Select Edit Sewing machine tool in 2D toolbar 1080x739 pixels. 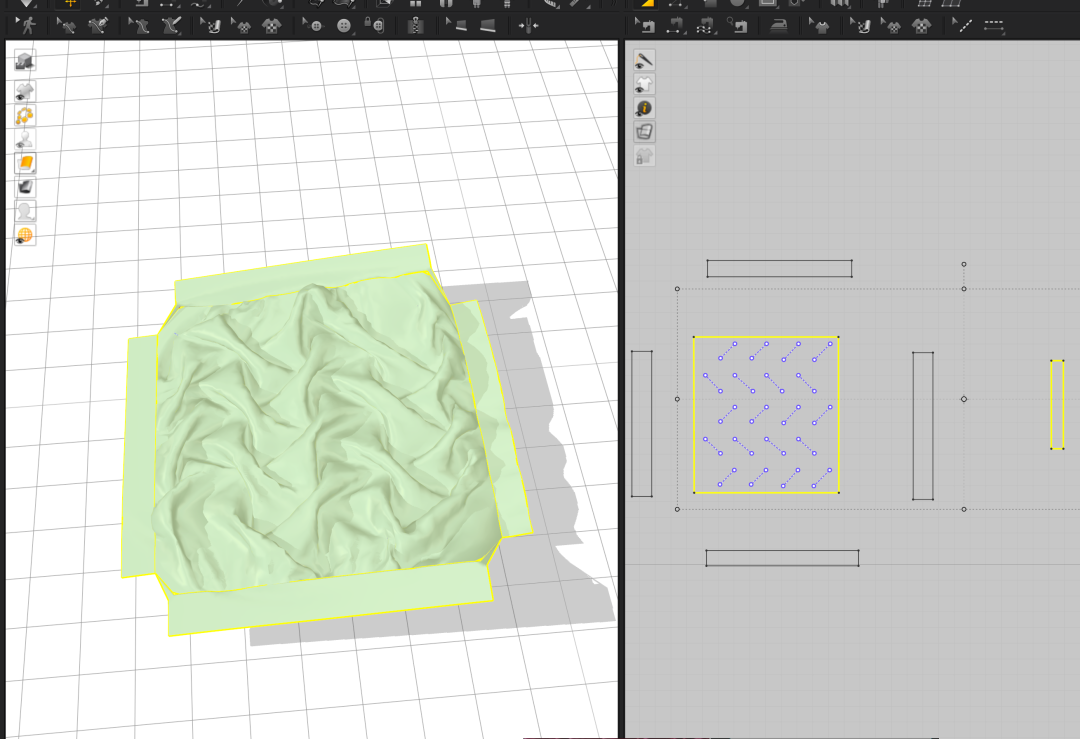coord(645,26)
